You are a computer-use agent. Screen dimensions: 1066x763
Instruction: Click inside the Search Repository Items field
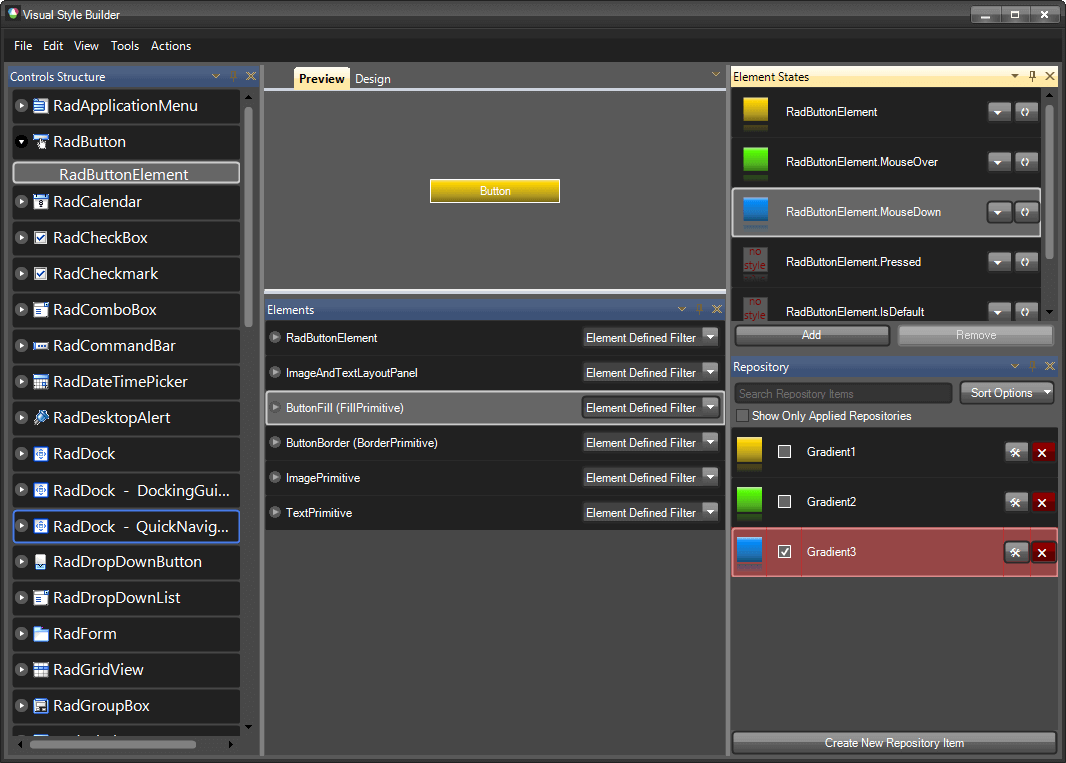[x=842, y=393]
